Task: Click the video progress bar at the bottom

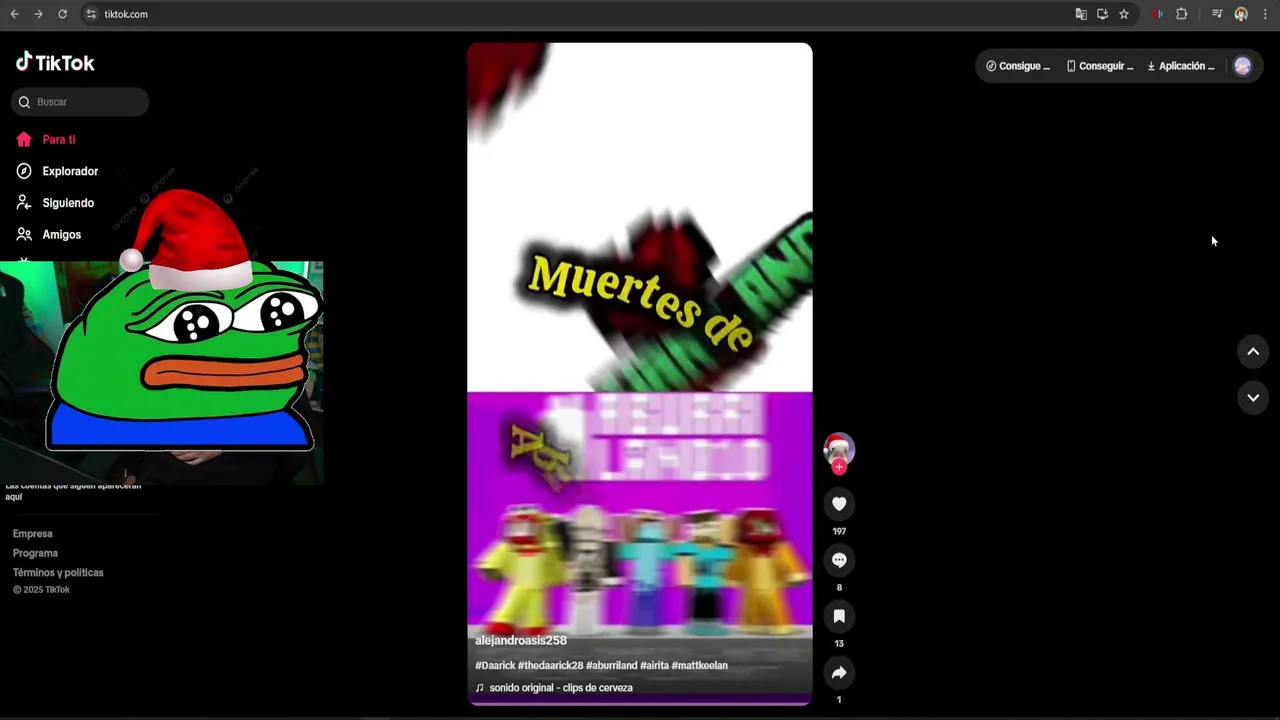Action: pos(640,703)
